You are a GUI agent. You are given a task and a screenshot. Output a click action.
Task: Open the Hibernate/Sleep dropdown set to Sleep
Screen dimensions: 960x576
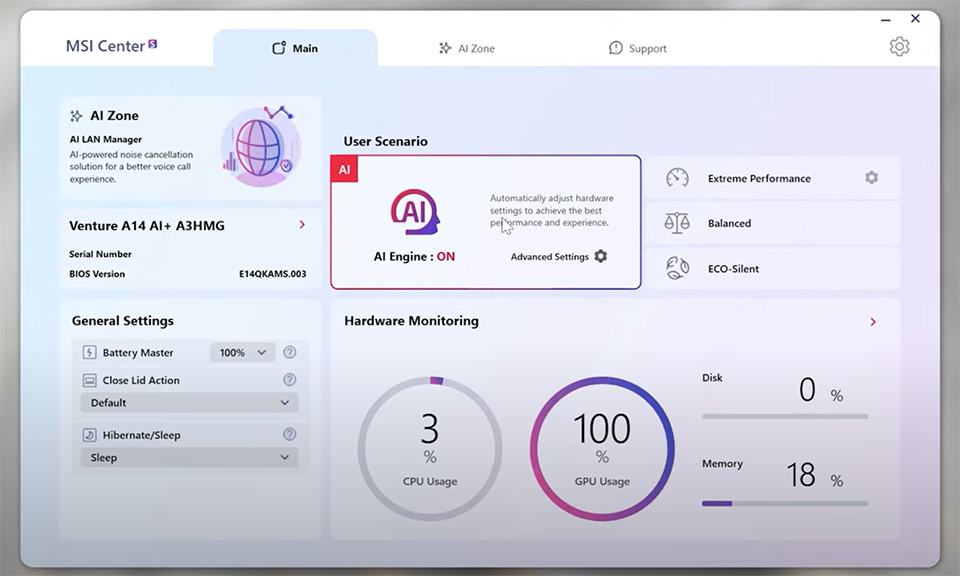tap(188, 458)
